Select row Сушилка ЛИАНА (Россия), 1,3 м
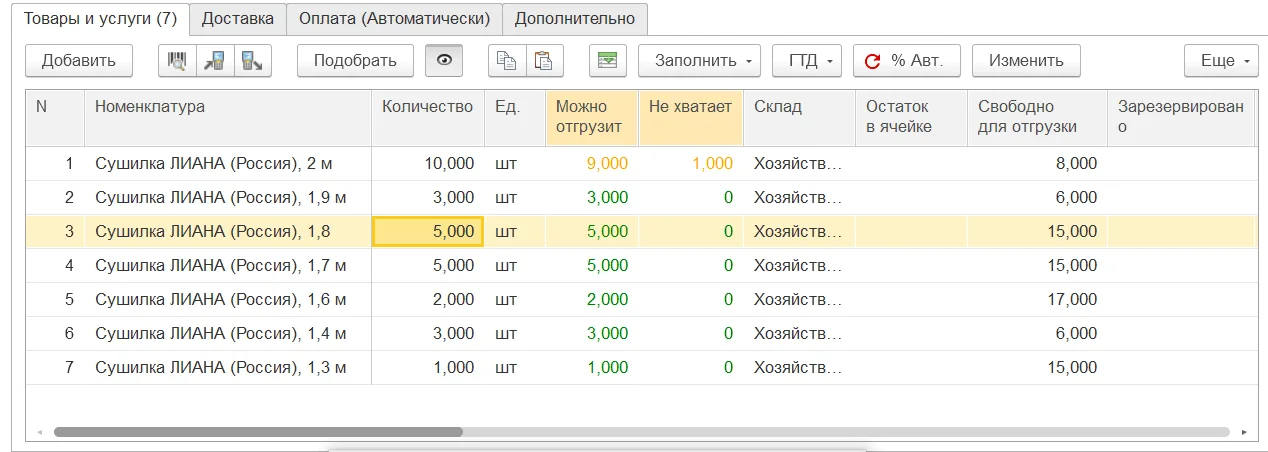Viewport: 1268px width, 452px height. tap(640, 367)
